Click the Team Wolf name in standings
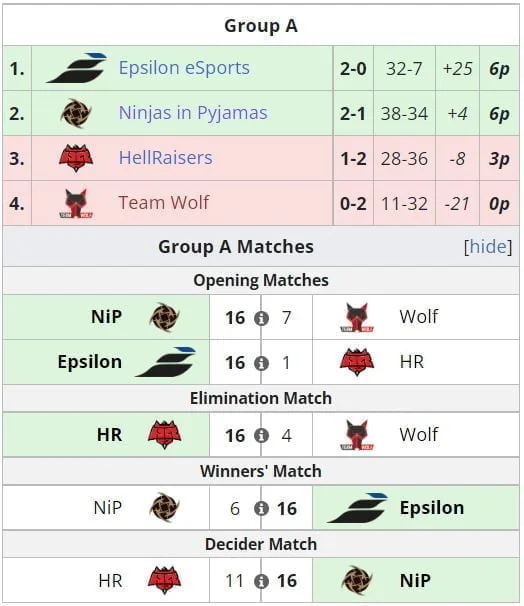 163,203
